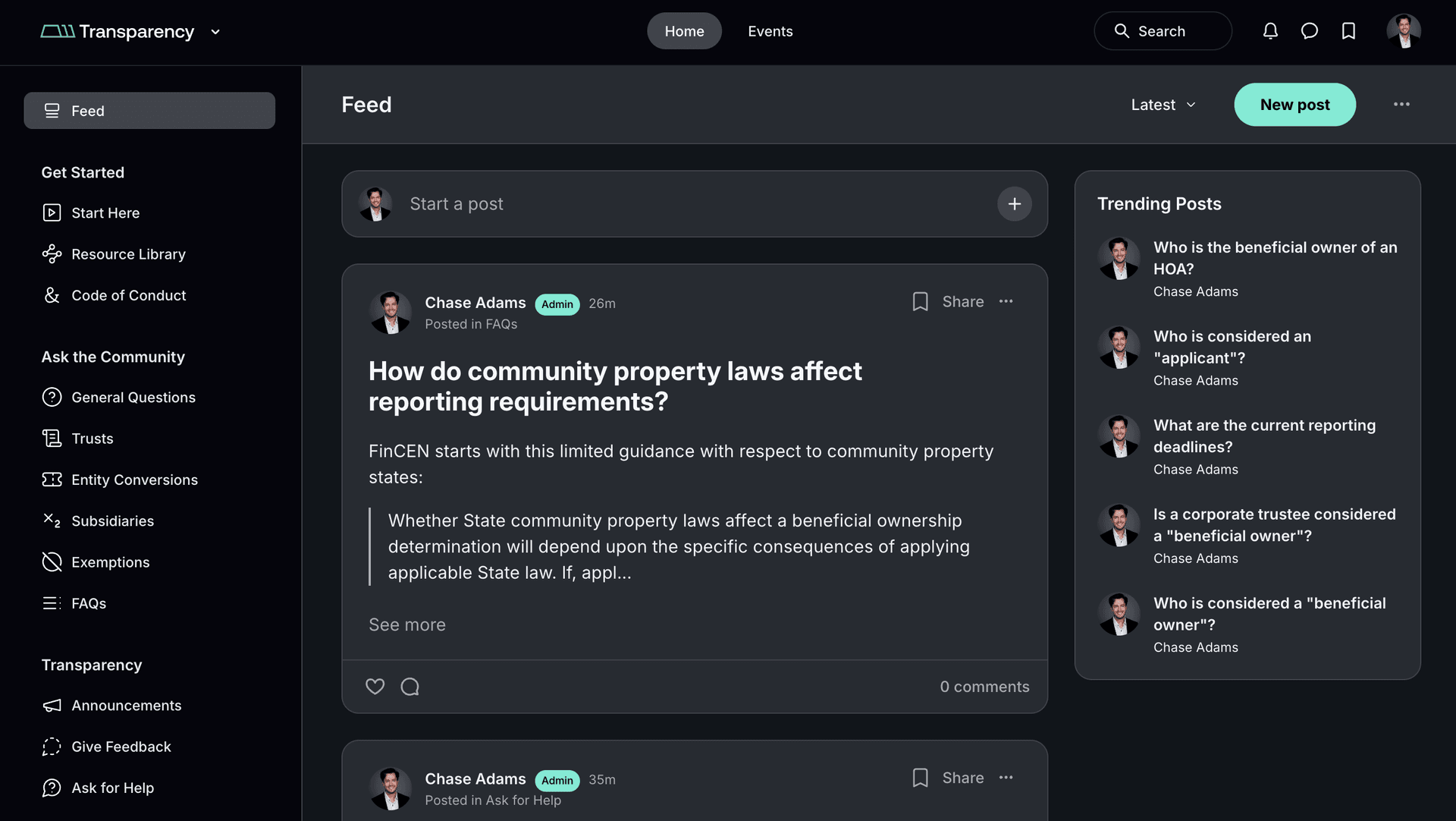
Task: Bookmark the Ask for Help post
Action: (920, 778)
